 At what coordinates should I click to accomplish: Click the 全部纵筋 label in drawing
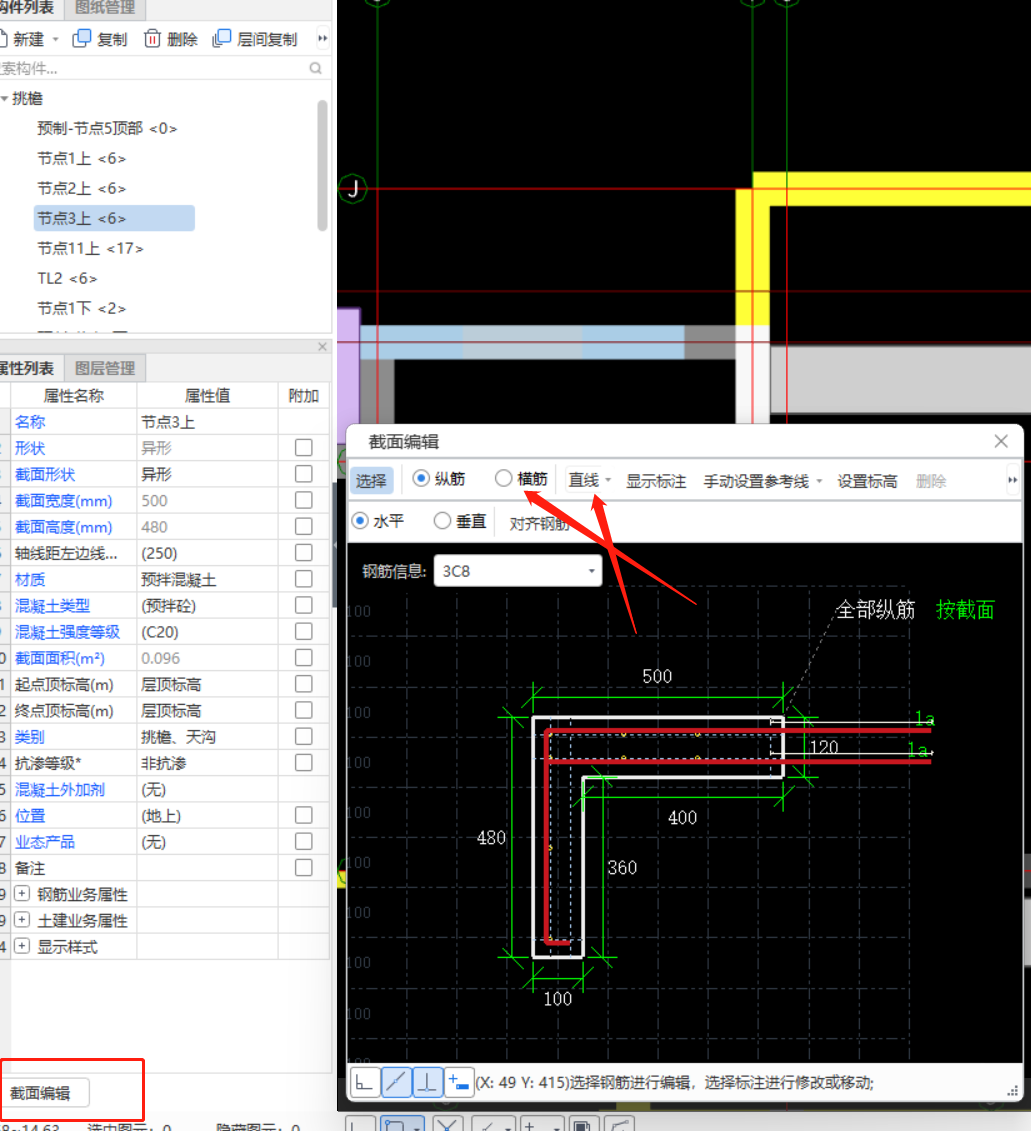coord(875,609)
